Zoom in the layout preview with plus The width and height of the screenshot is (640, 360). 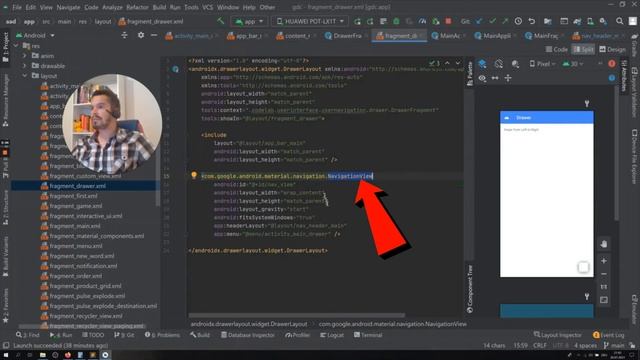click(604, 260)
